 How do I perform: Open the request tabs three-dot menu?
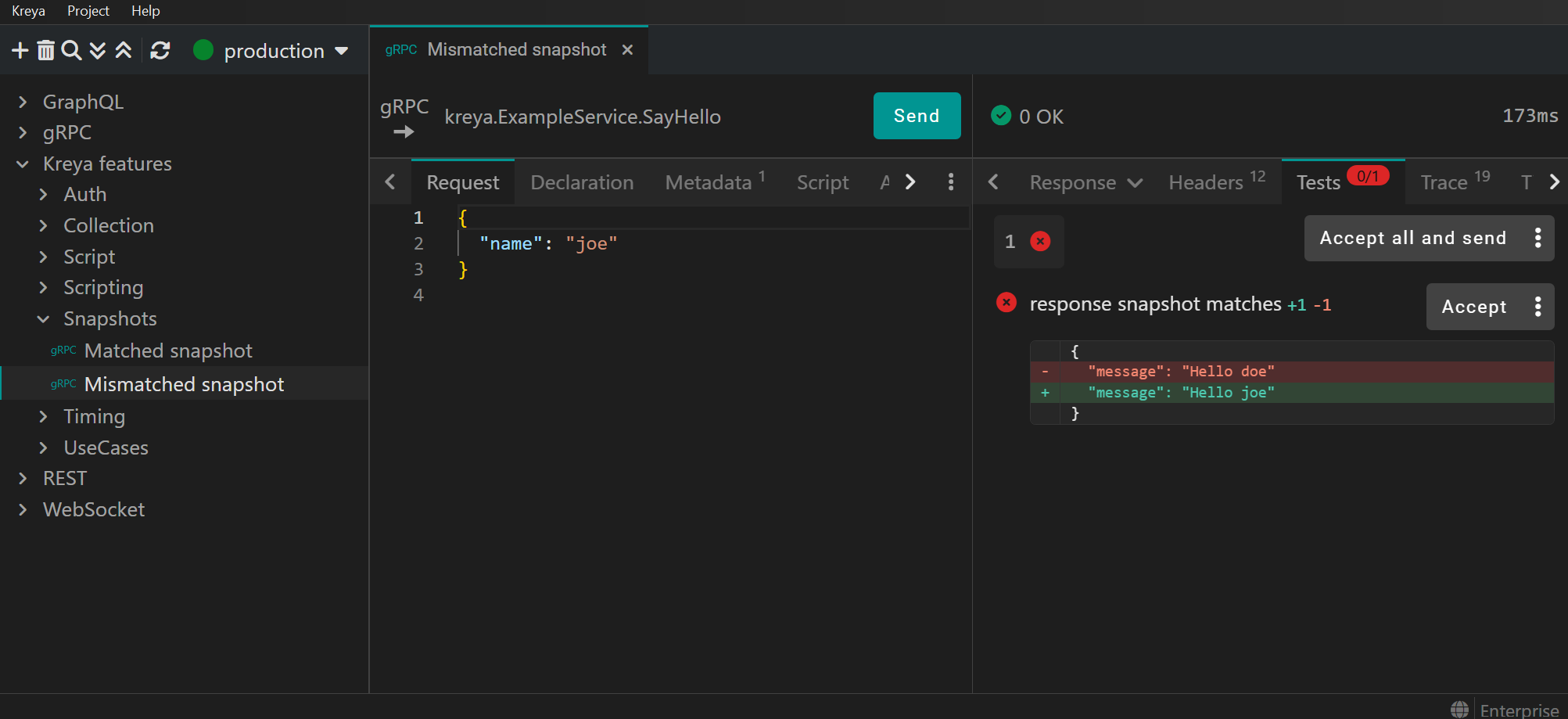pos(950,182)
